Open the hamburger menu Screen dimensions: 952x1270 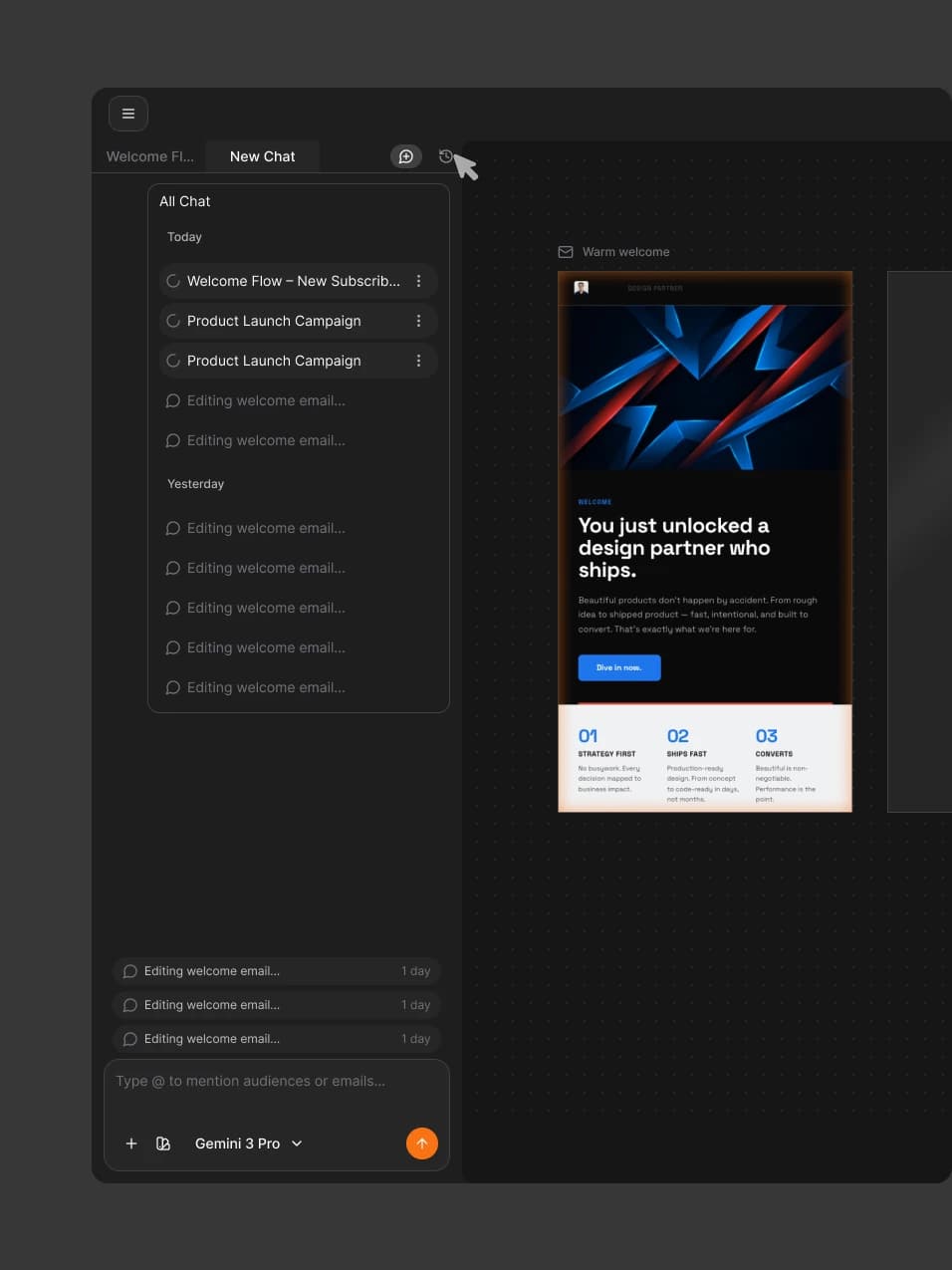128,114
